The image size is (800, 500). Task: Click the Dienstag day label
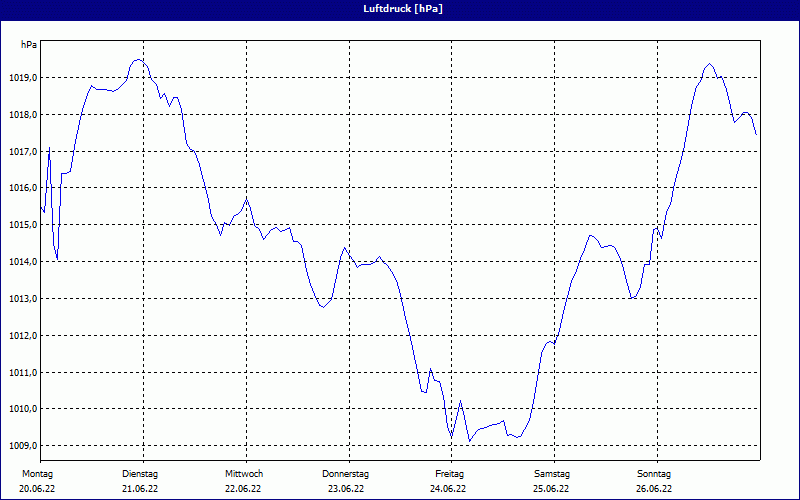tap(140, 474)
